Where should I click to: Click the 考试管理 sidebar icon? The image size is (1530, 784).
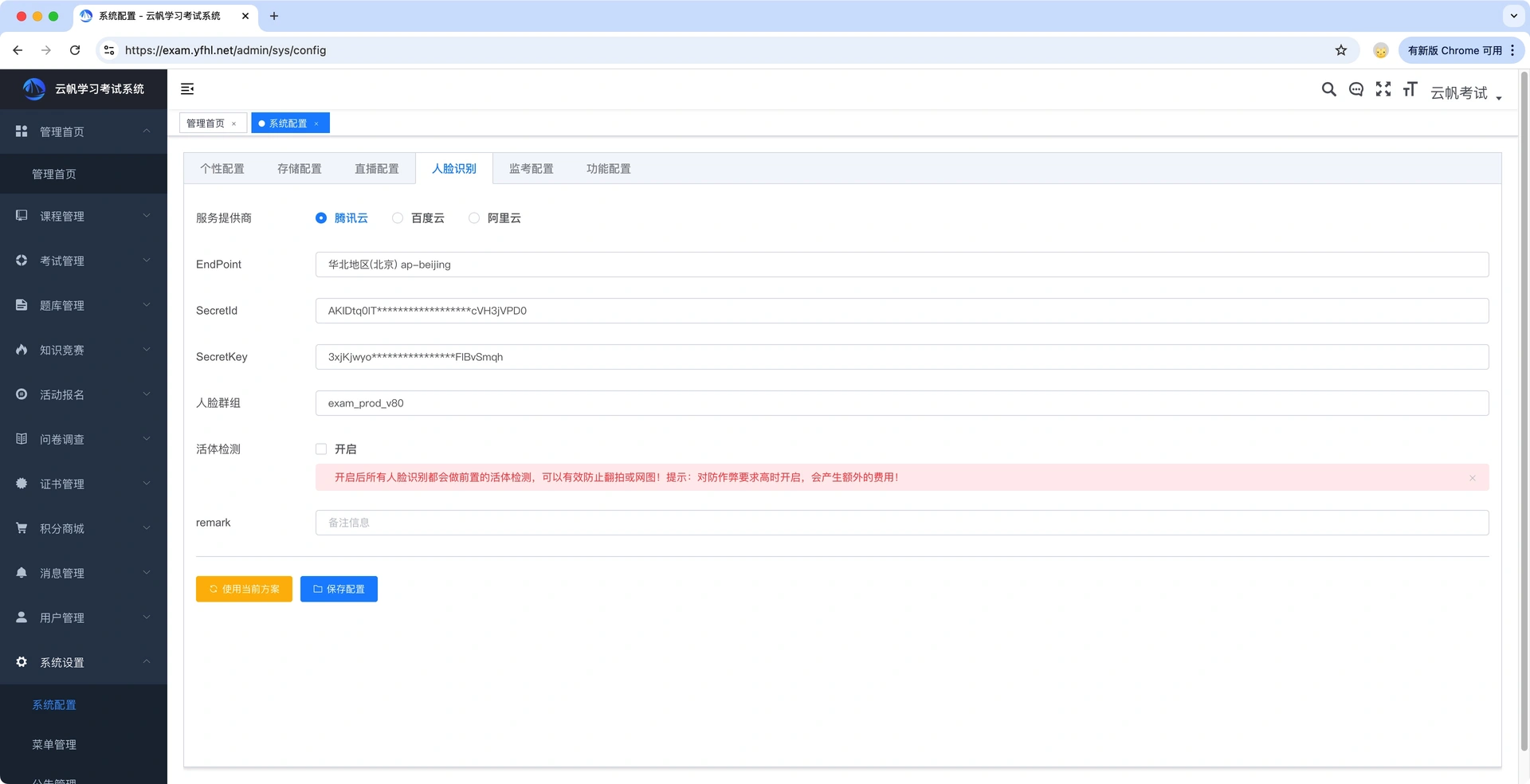click(22, 261)
